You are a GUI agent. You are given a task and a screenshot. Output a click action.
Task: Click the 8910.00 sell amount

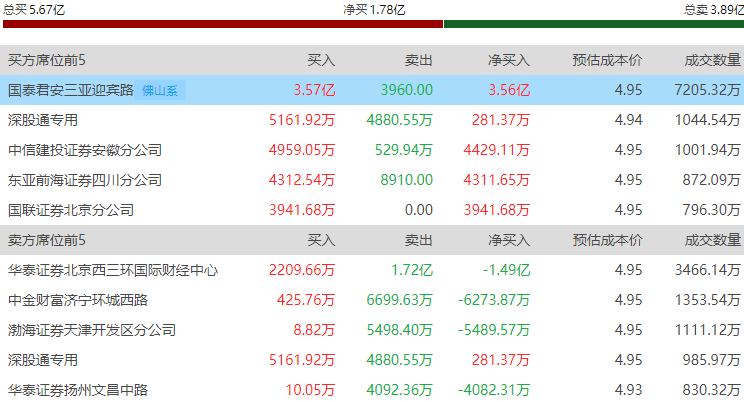point(407,180)
